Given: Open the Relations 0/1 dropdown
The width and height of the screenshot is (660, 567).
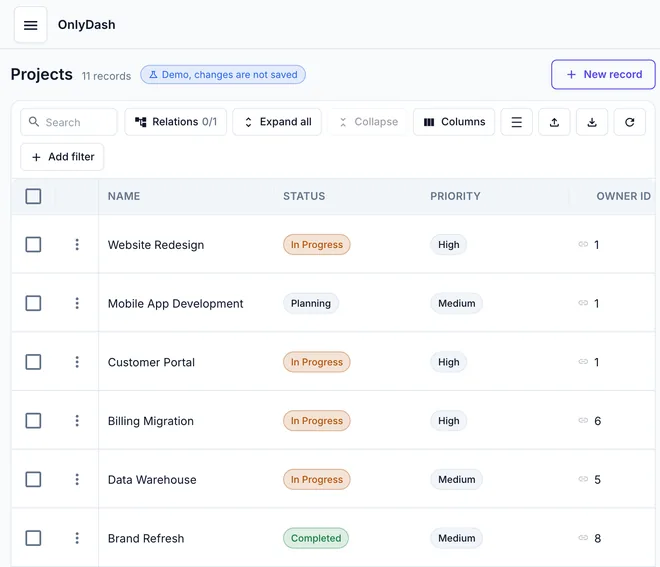Looking at the screenshot, I should [x=176, y=122].
